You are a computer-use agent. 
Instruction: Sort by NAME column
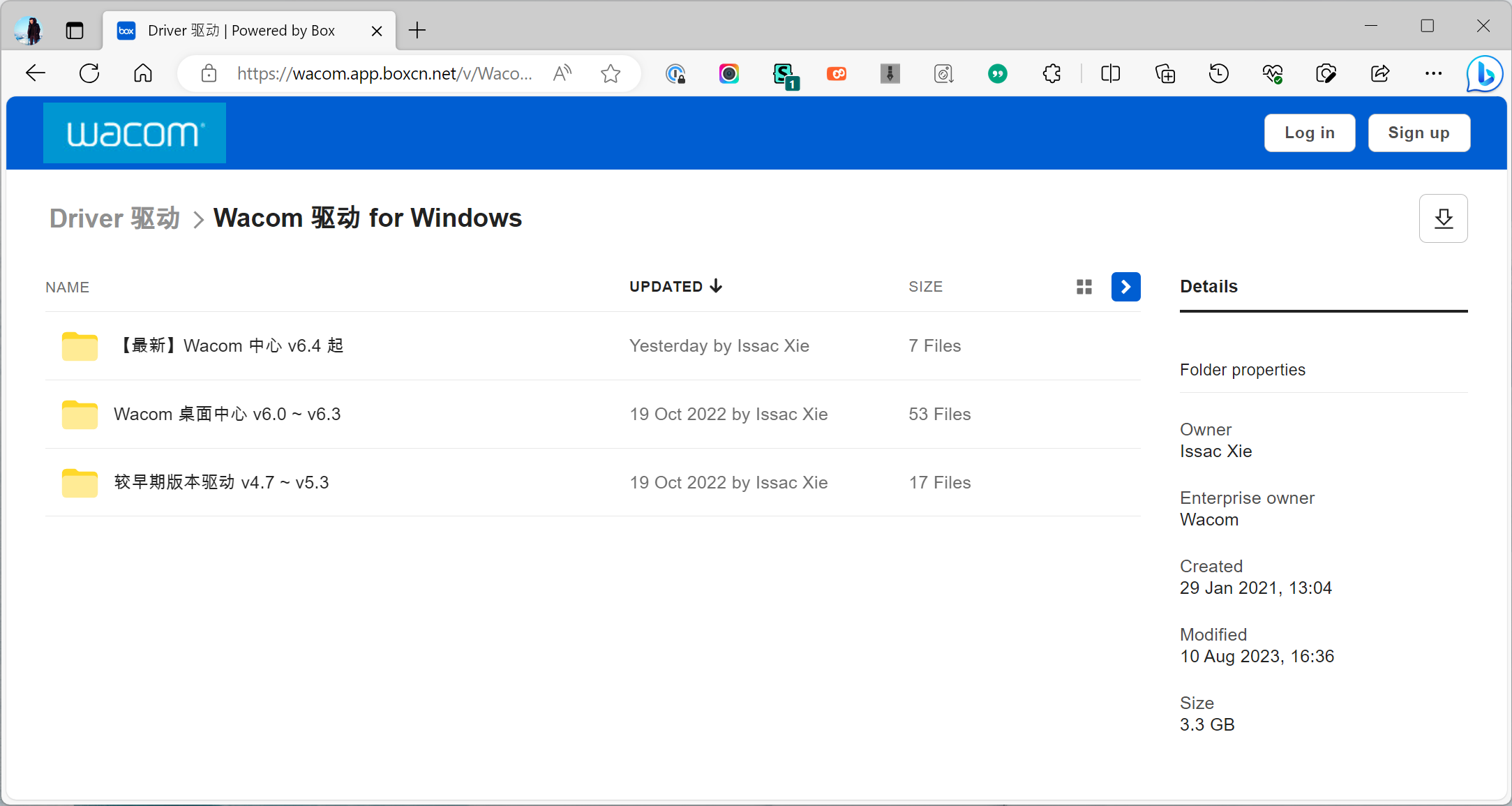(x=68, y=288)
